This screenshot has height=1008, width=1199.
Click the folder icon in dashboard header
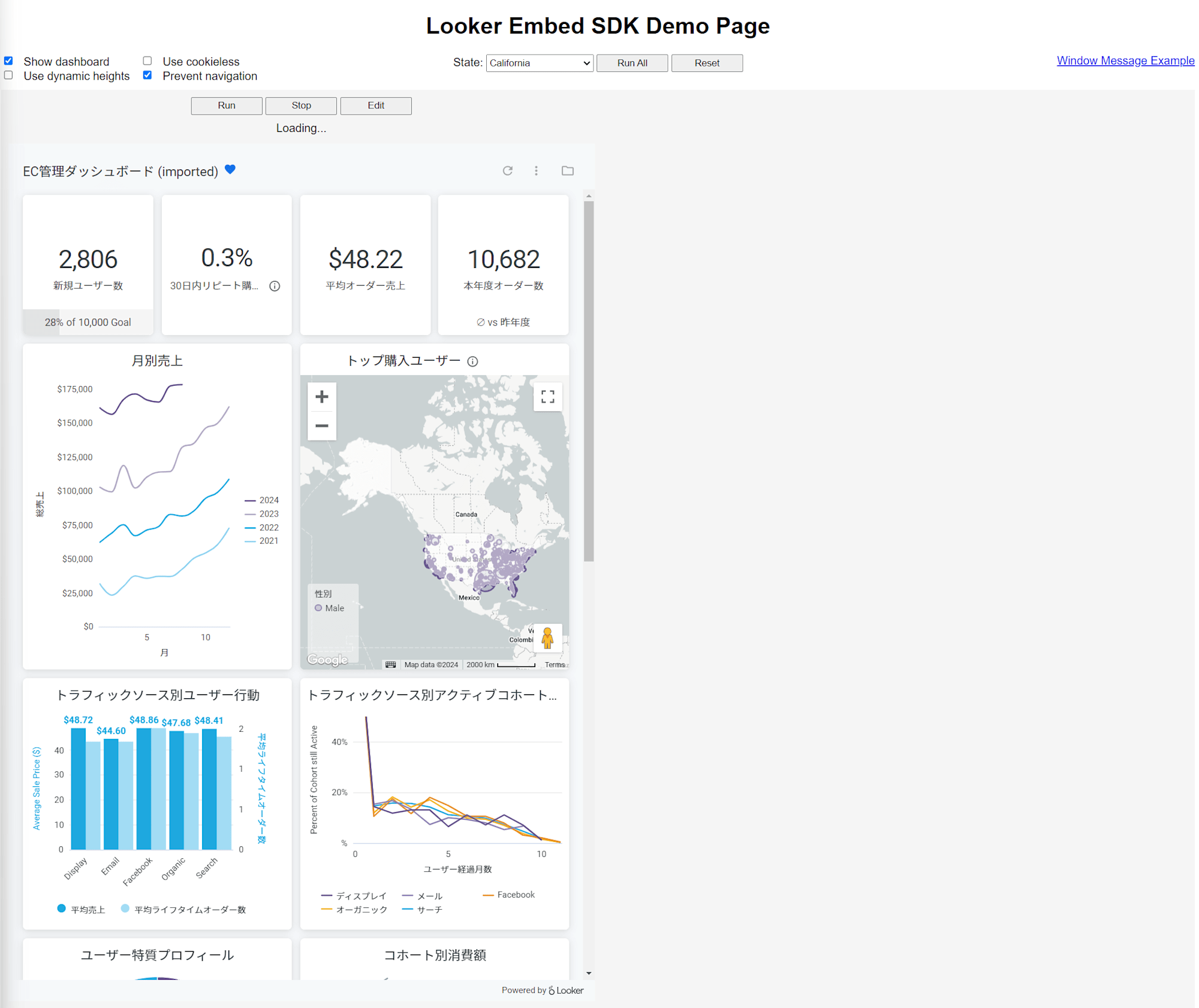pos(569,171)
